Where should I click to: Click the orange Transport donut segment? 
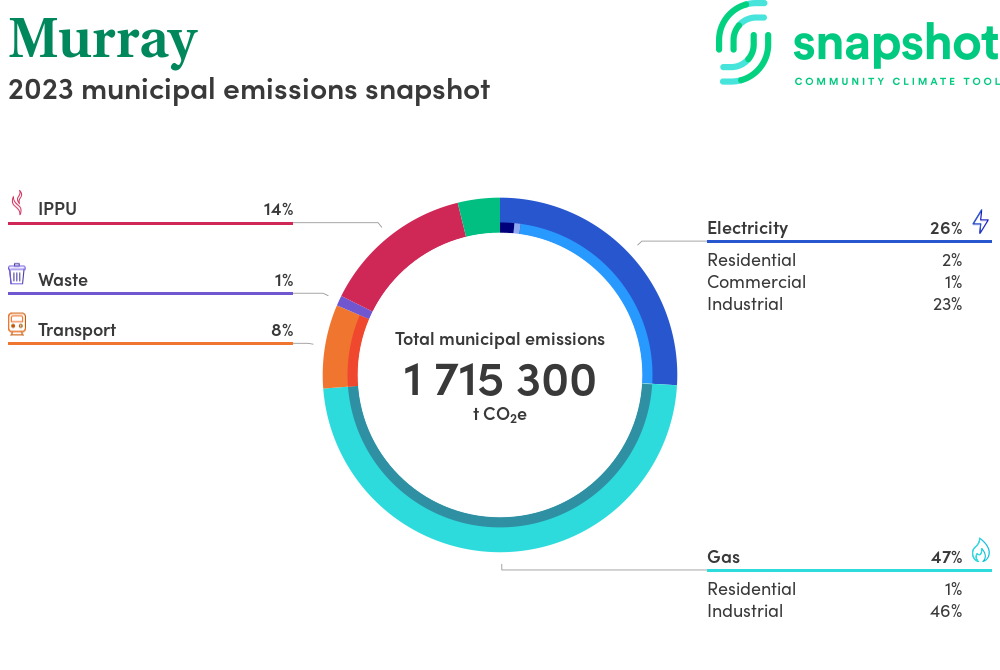tap(336, 350)
